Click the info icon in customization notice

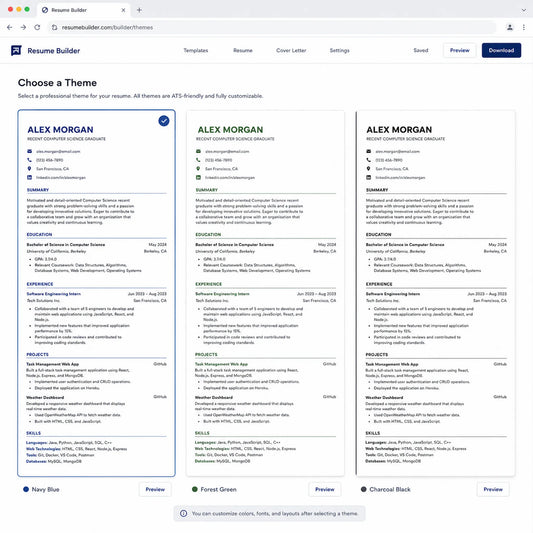click(x=183, y=513)
